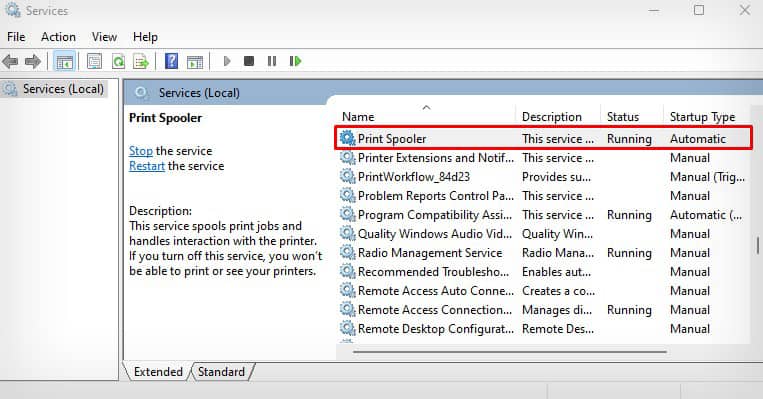Select the Radio Management Service row
Viewport: 763px width, 399px height.
click(545, 253)
